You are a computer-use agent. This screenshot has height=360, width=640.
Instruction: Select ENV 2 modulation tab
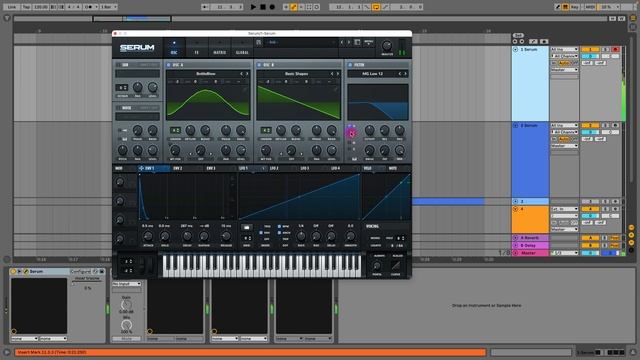tap(178, 168)
